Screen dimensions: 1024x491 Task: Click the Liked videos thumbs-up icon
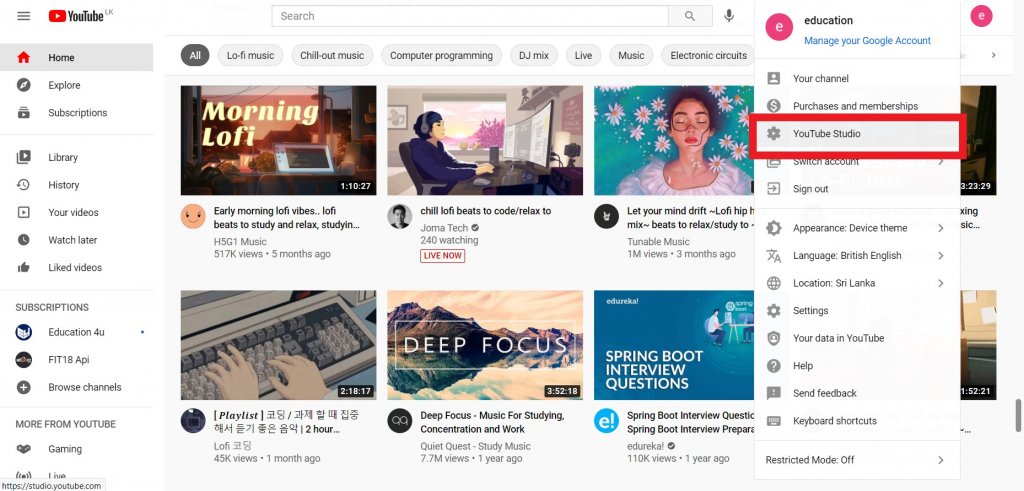tap(24, 267)
